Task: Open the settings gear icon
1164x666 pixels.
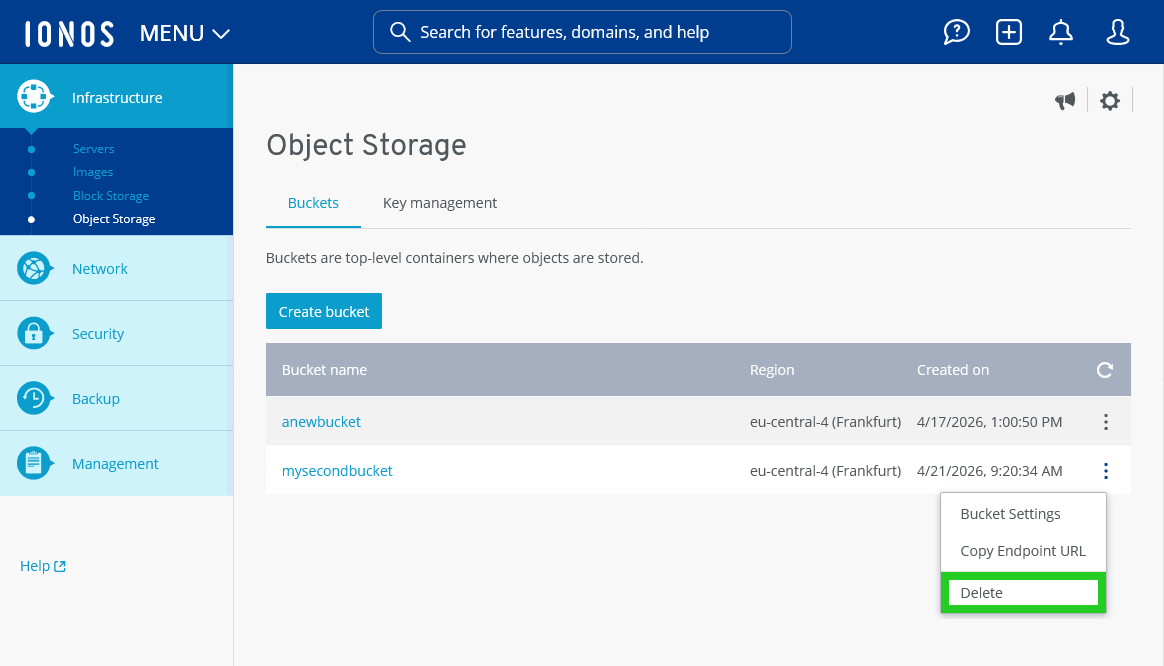Action: point(1110,100)
